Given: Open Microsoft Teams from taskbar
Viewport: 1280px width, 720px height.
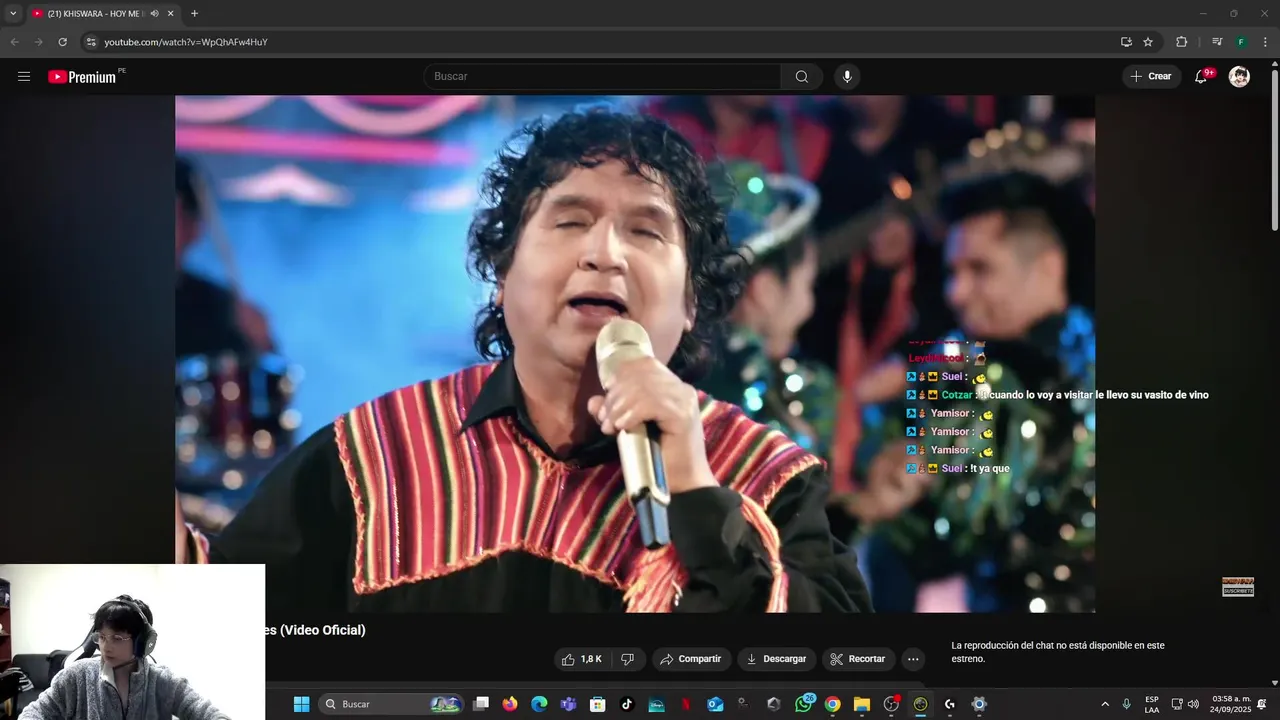Looking at the screenshot, I should pyautogui.click(x=568, y=704).
